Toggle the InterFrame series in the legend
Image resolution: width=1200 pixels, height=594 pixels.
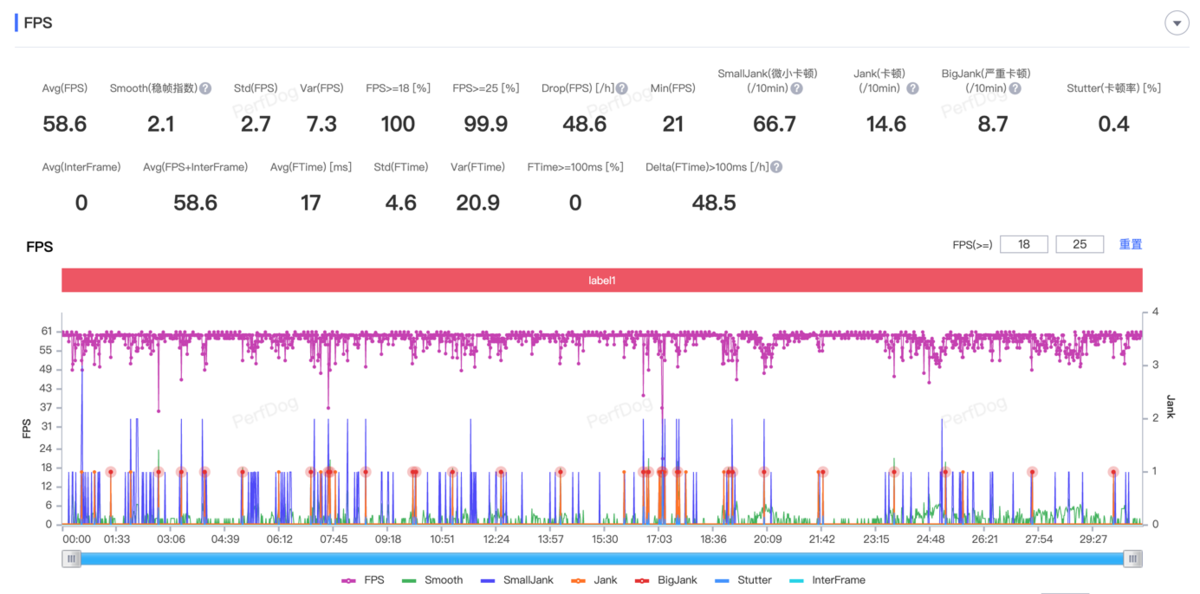click(826, 580)
